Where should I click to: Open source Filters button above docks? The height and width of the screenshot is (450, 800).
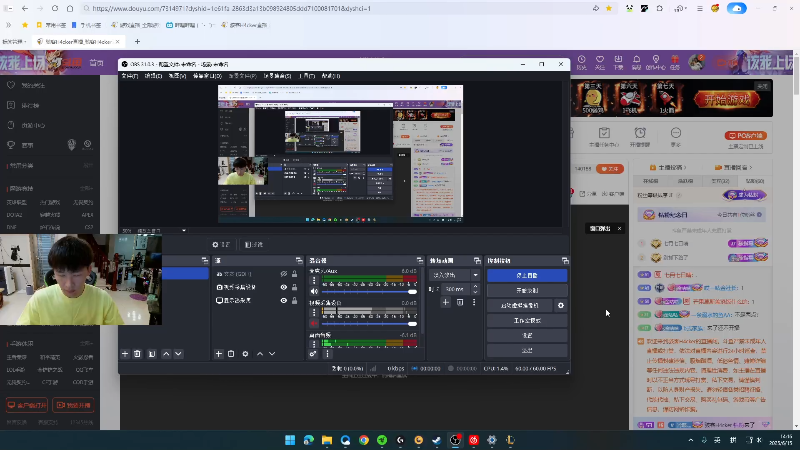tap(254, 245)
